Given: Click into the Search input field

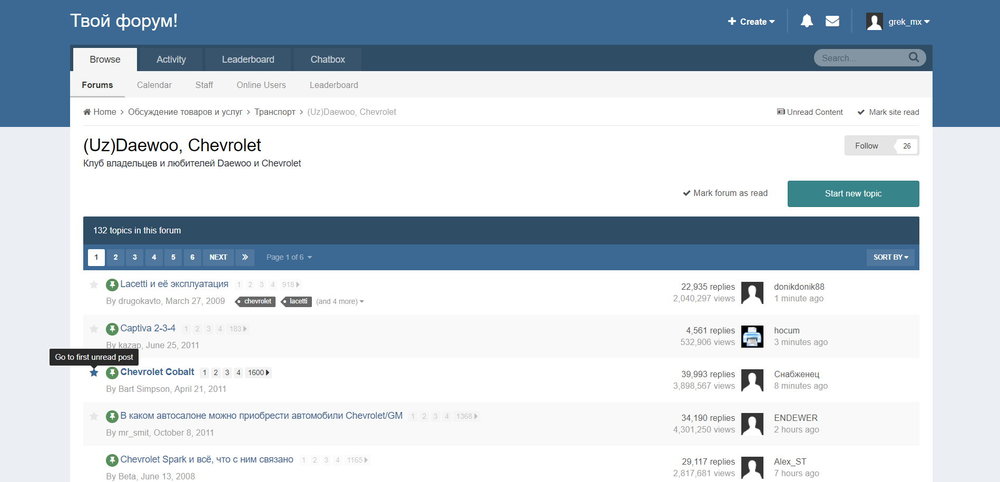Looking at the screenshot, I should tap(862, 59).
